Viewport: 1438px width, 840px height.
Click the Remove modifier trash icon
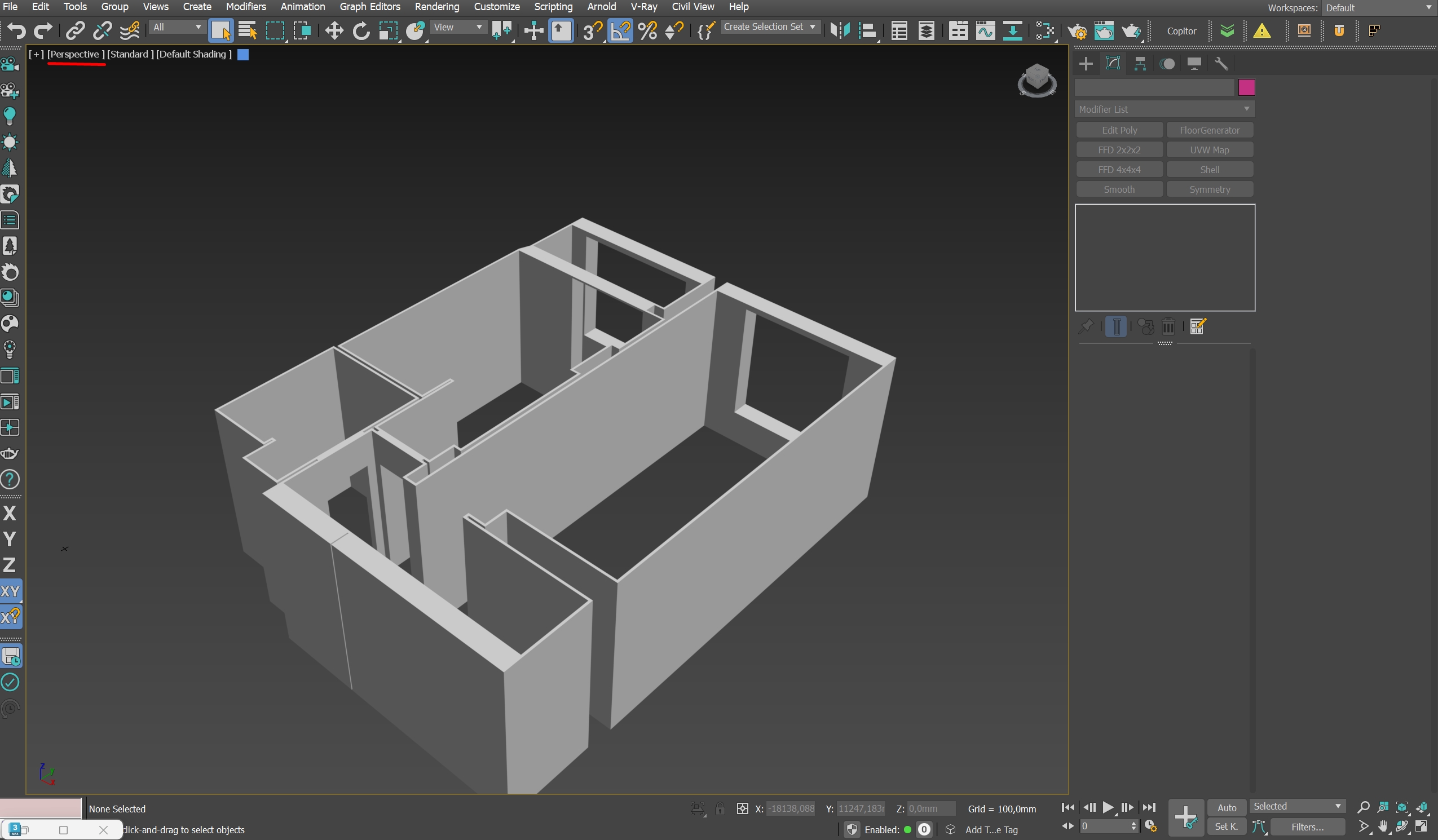click(x=1168, y=326)
